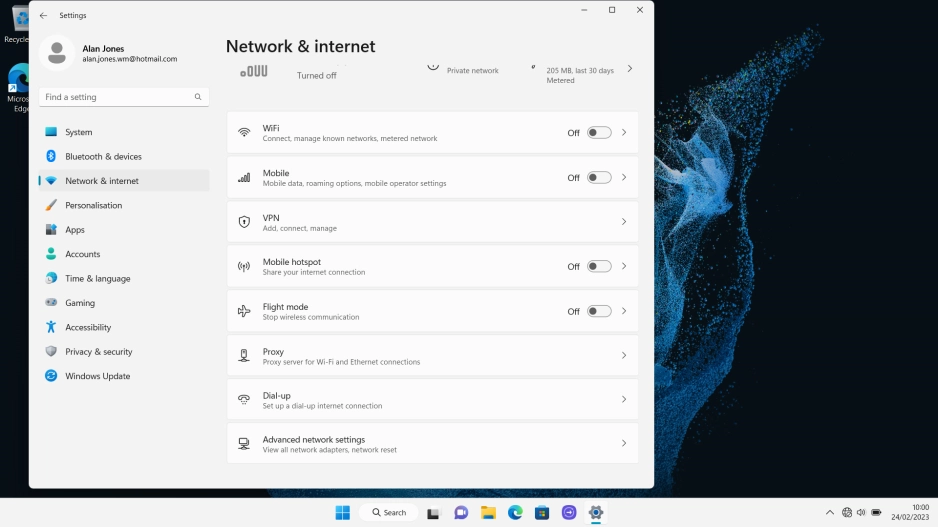Toggle Mobile hotspot on
The image size is (938, 527).
click(x=598, y=267)
